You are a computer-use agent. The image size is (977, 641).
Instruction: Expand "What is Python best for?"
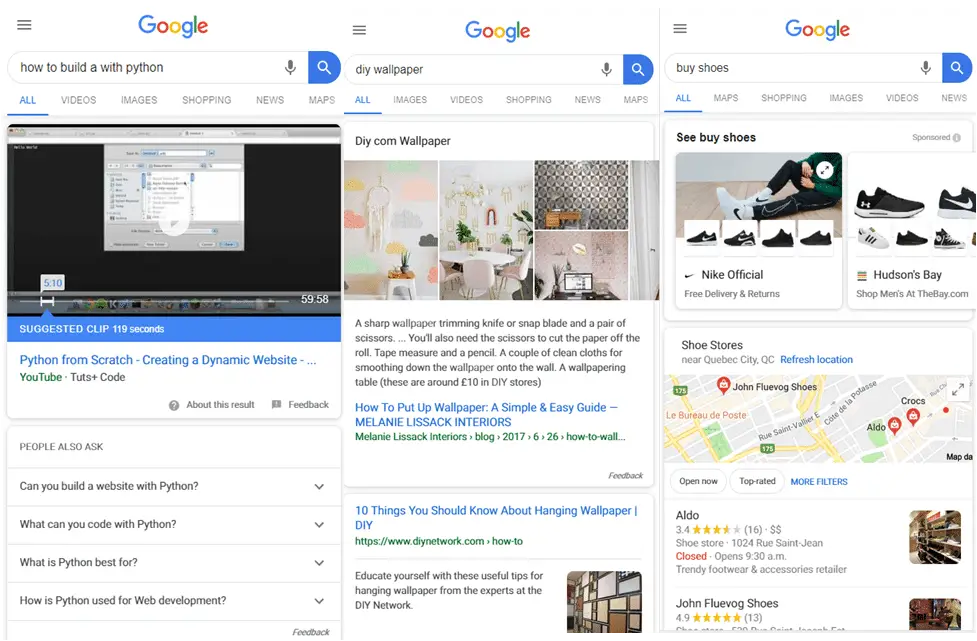click(174, 563)
